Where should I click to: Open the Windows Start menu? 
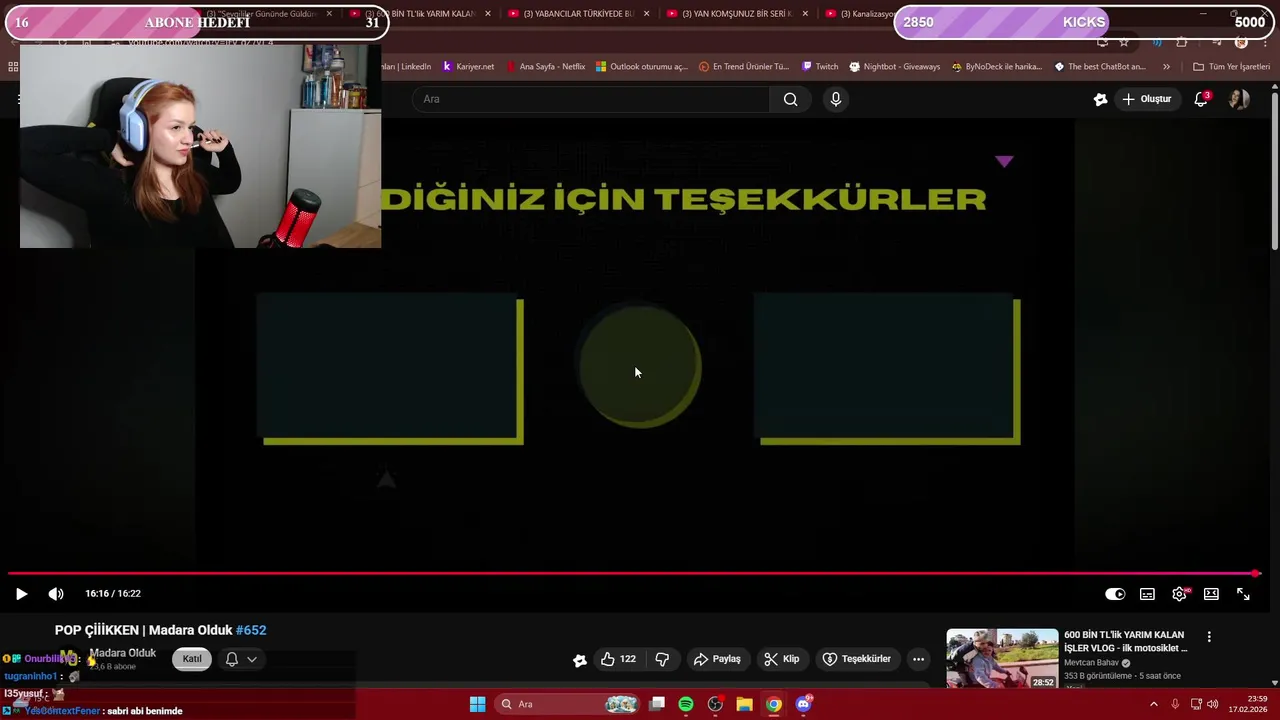pyautogui.click(x=478, y=704)
